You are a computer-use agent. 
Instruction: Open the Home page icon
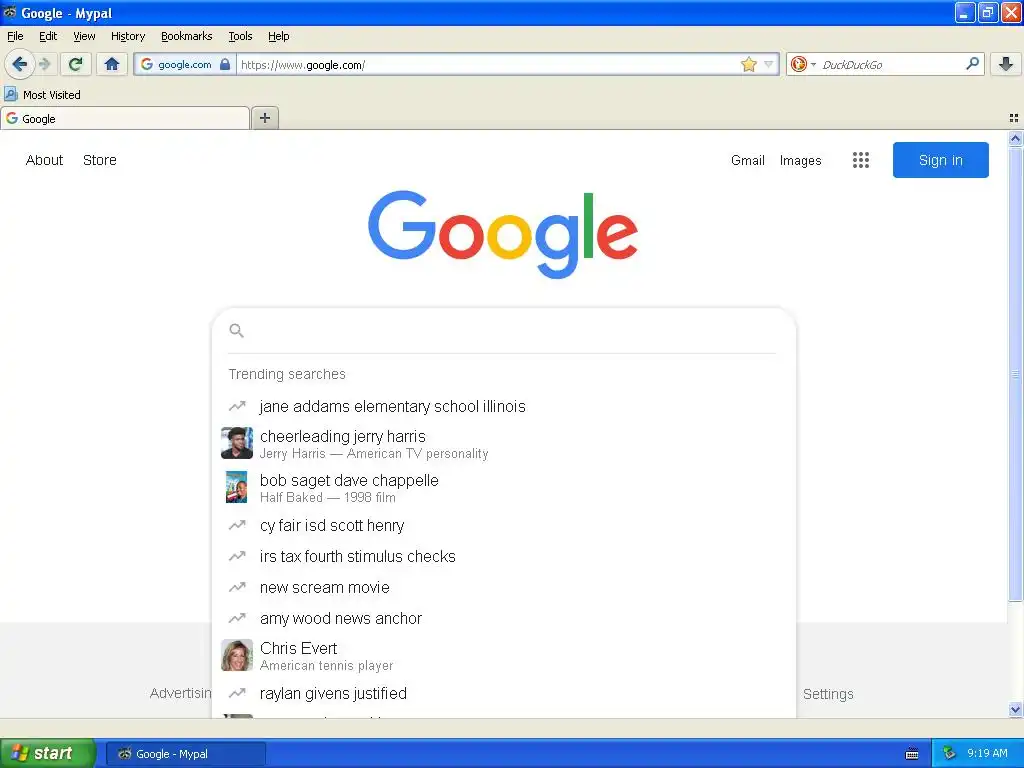pyautogui.click(x=112, y=64)
